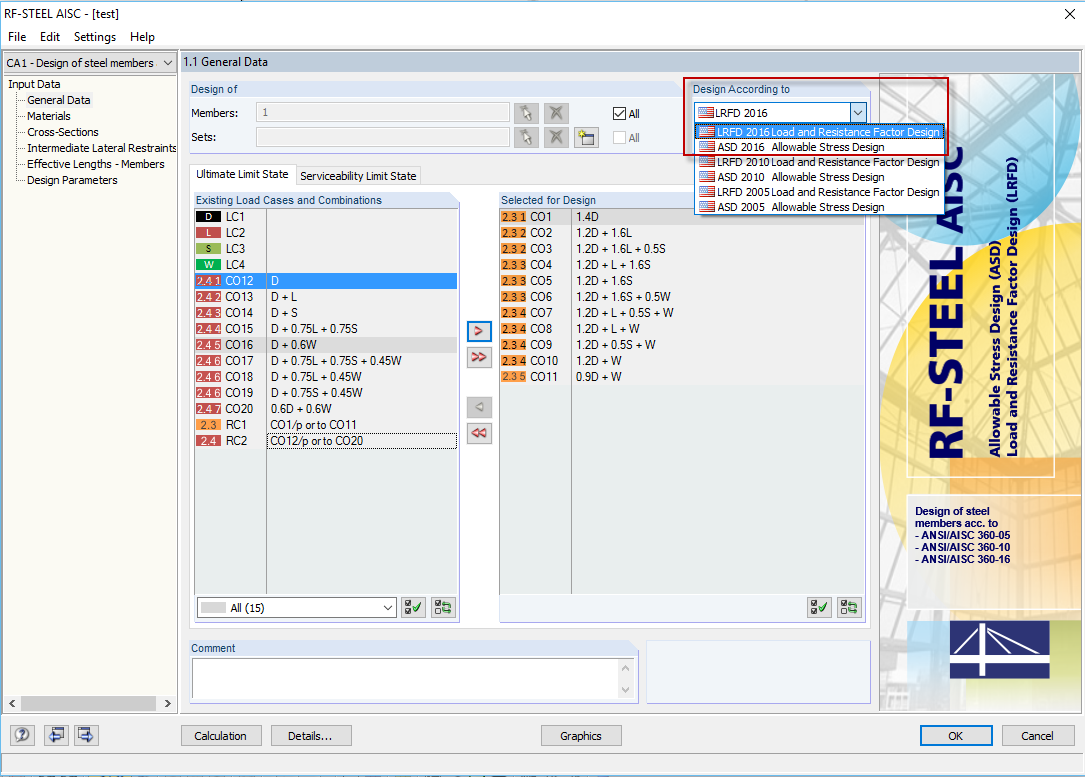Delete sets list icon in Sets row

[x=556, y=137]
